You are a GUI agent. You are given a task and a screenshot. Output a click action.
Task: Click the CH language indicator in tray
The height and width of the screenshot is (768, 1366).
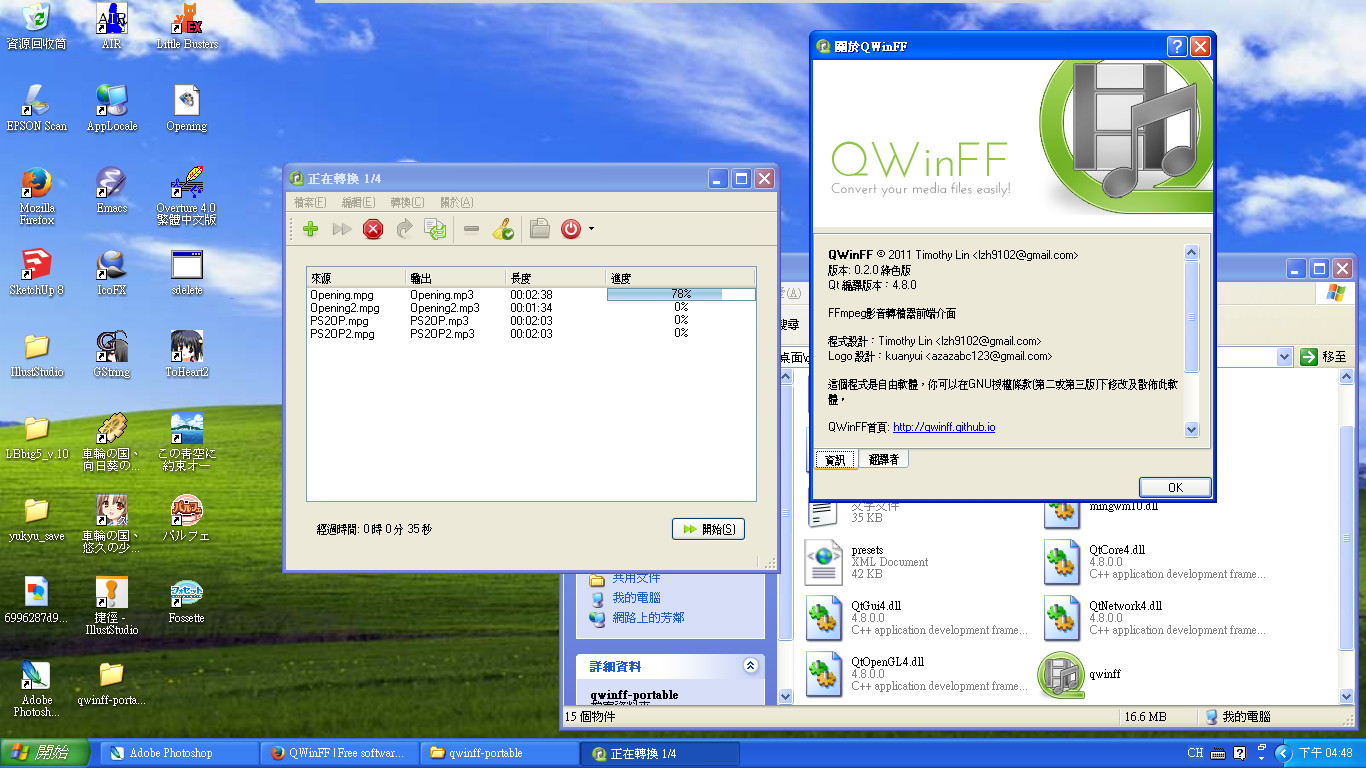[x=1195, y=753]
